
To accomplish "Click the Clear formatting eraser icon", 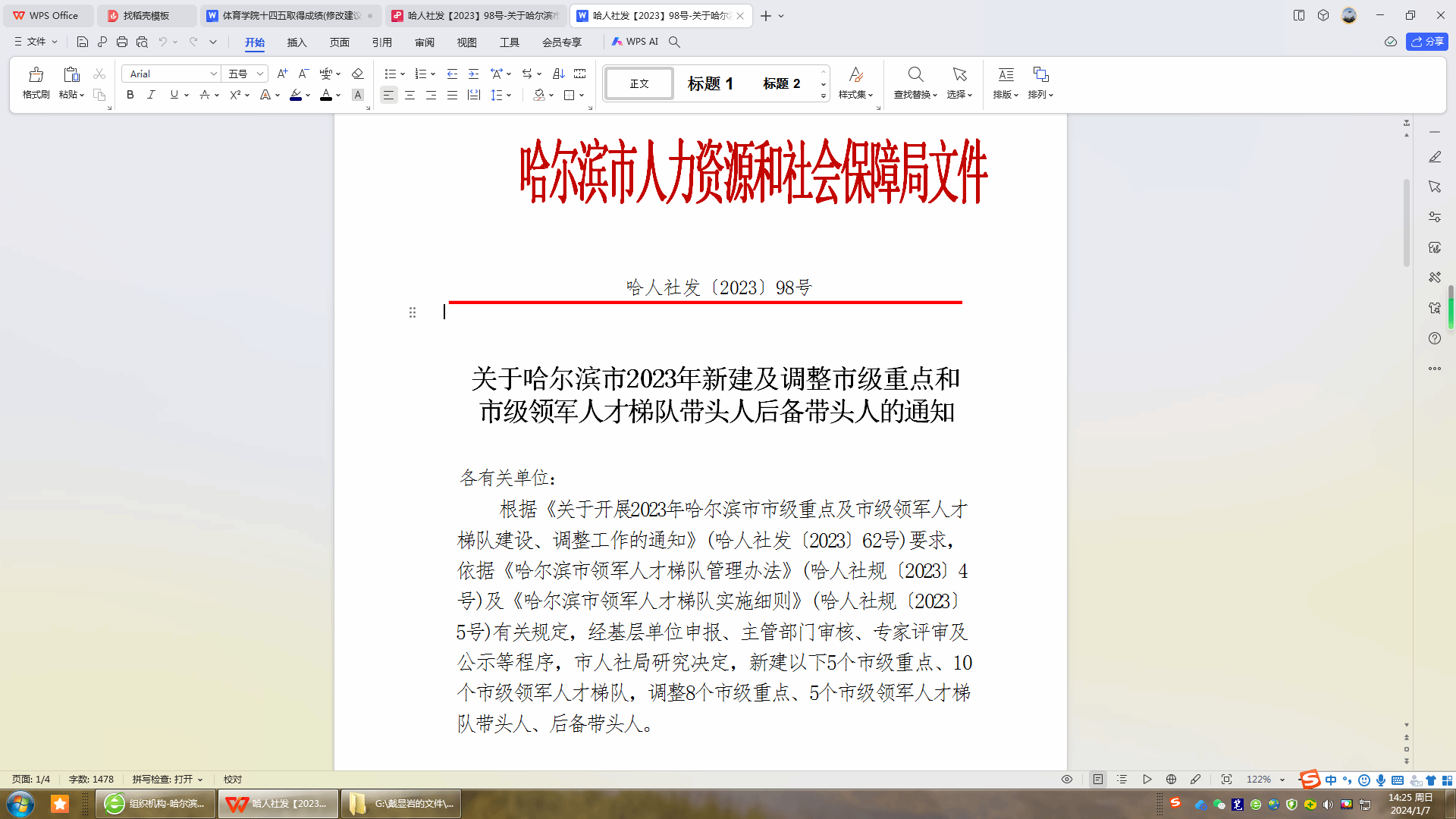I will point(358,74).
